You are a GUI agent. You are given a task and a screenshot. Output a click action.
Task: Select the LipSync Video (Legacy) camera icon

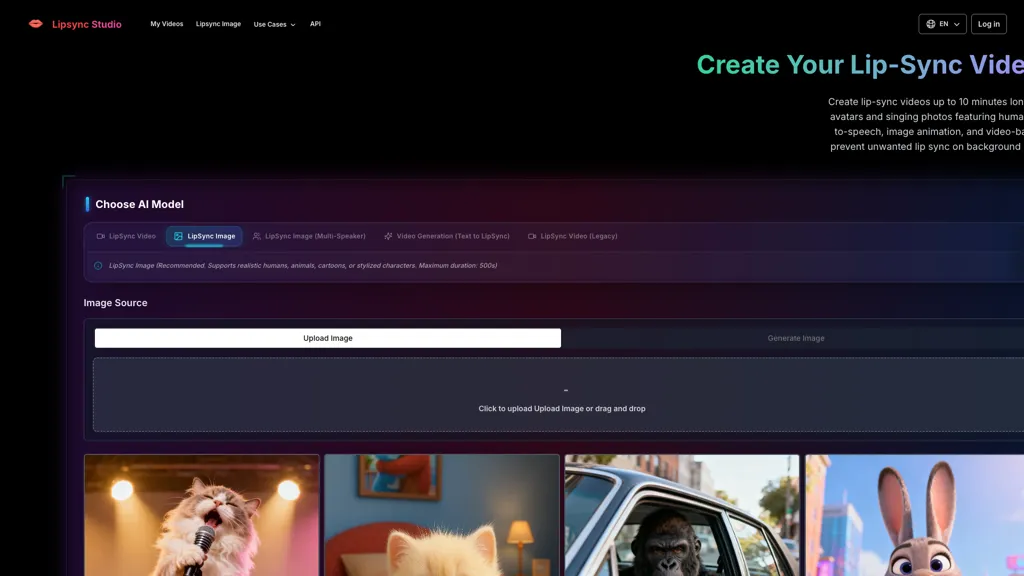pos(532,236)
